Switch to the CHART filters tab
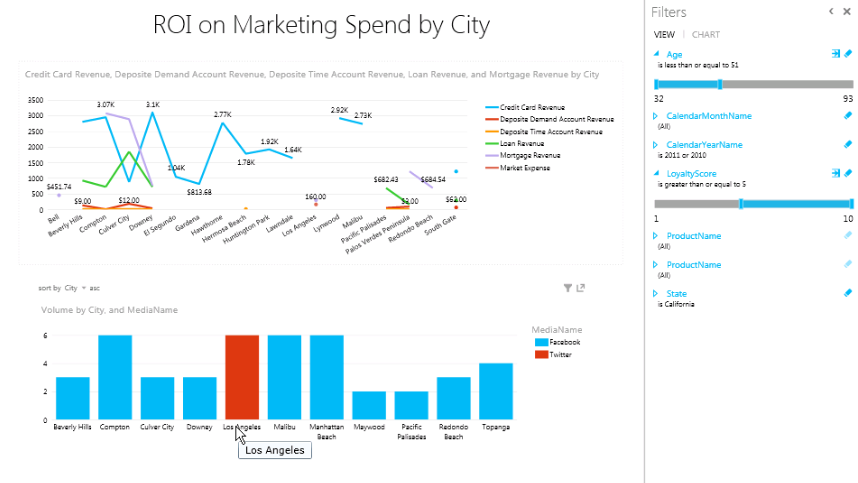Screen dimensions: 858x483 point(706,35)
